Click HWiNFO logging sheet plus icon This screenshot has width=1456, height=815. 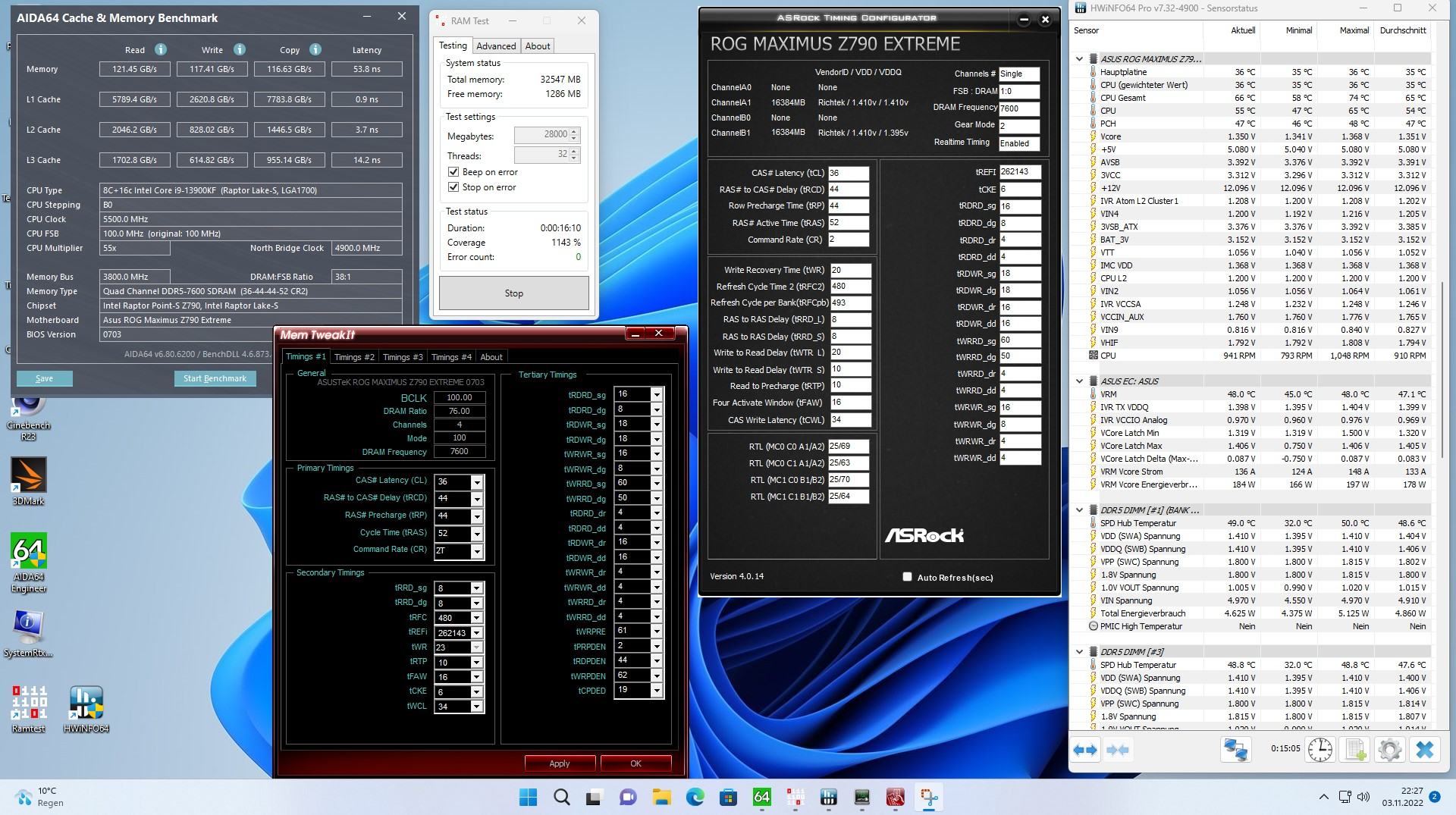click(1355, 750)
